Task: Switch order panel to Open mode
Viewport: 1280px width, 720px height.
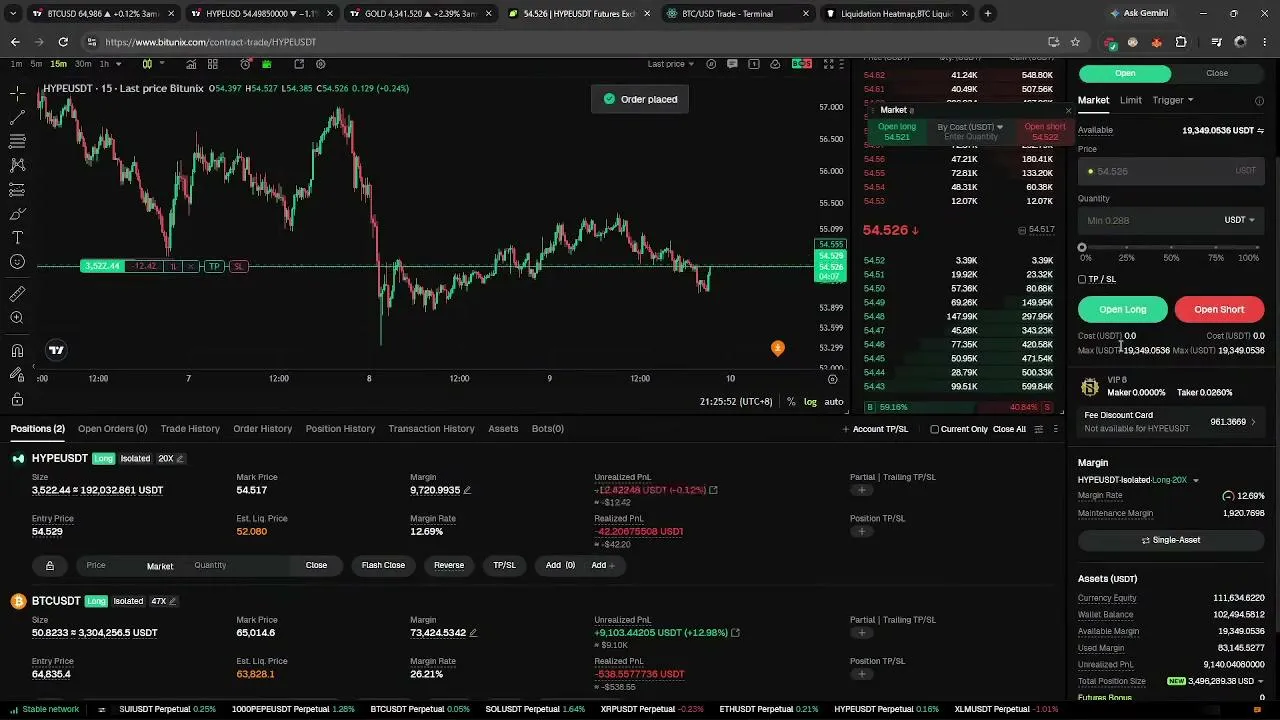Action: [1125, 73]
